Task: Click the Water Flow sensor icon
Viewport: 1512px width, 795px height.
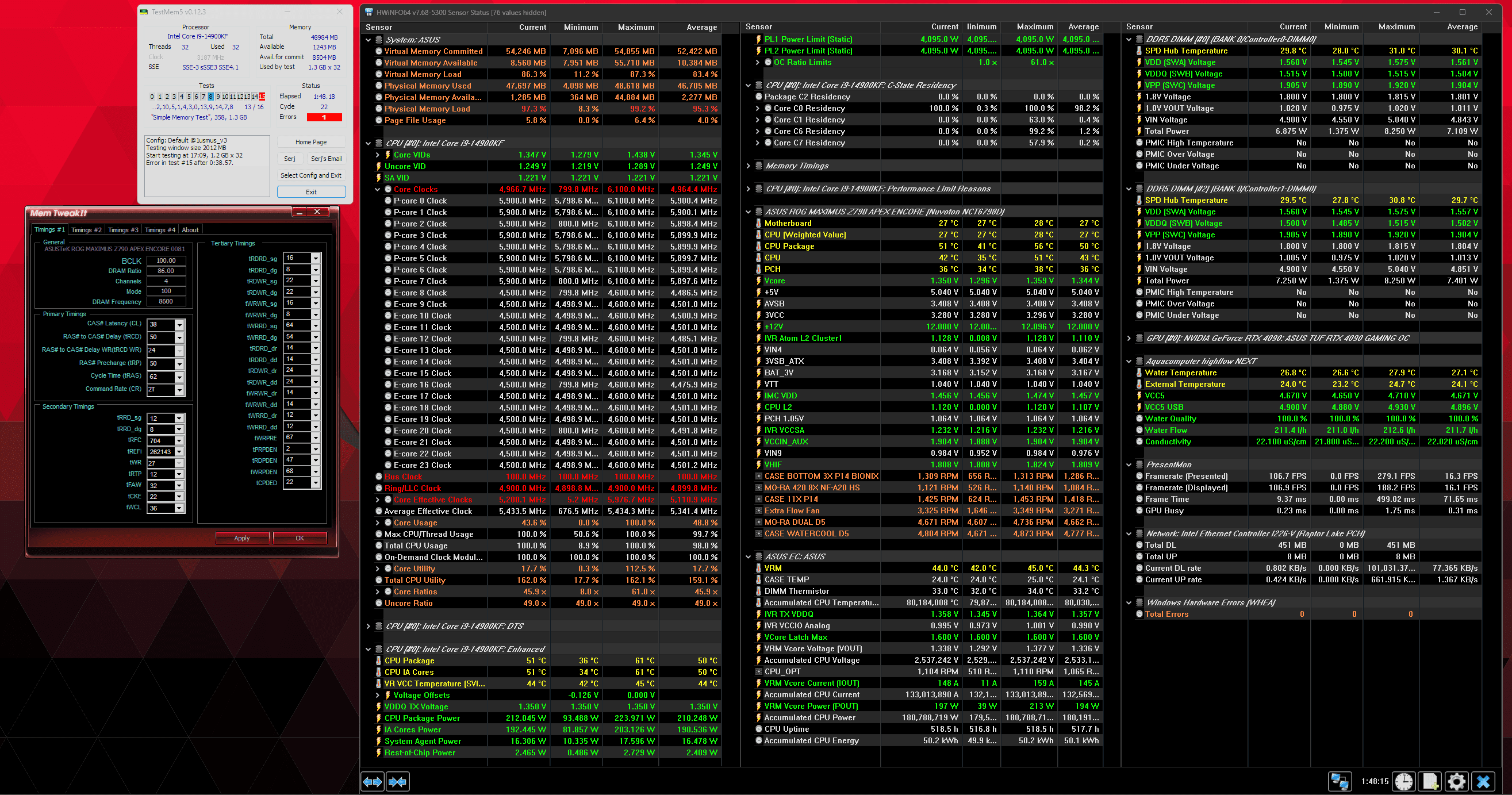Action: click(1139, 430)
